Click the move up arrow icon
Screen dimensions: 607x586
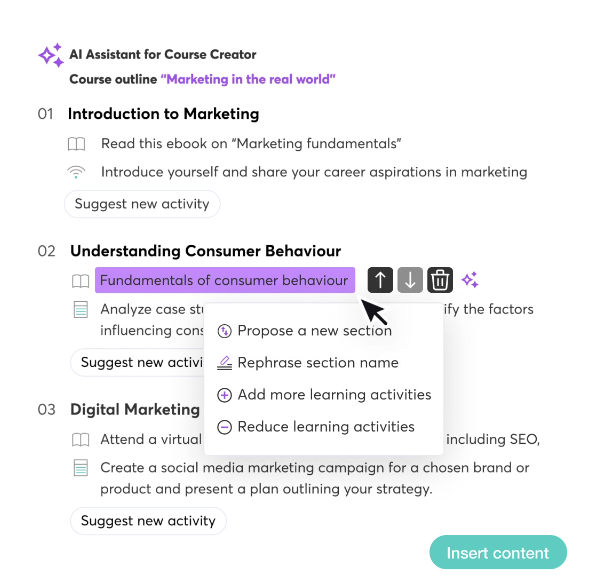[380, 280]
